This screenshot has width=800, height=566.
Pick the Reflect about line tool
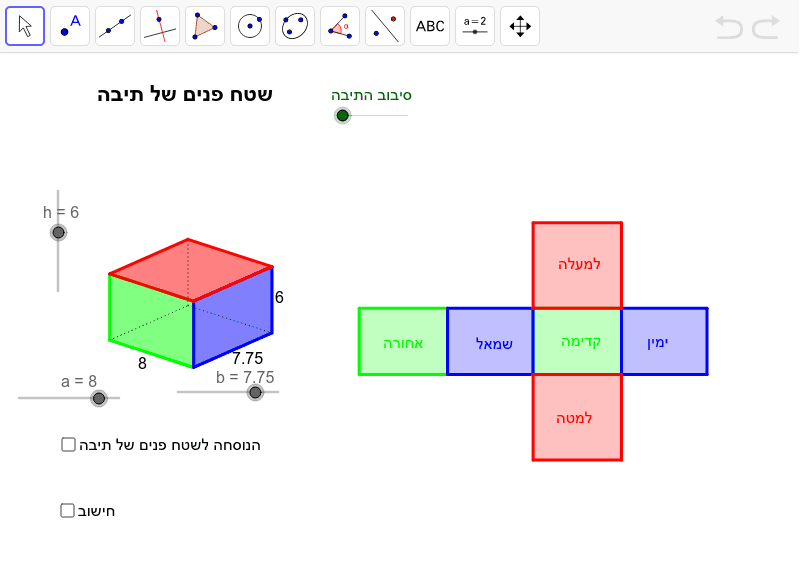coord(385,26)
